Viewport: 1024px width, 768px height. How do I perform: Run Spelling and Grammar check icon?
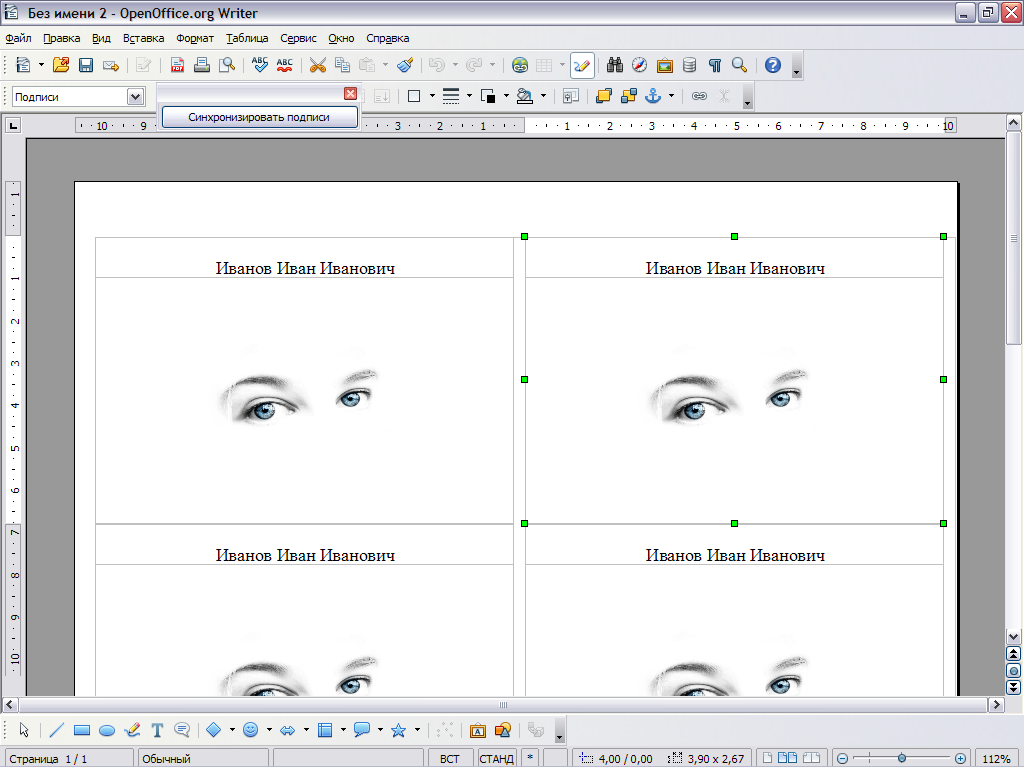(x=259, y=65)
